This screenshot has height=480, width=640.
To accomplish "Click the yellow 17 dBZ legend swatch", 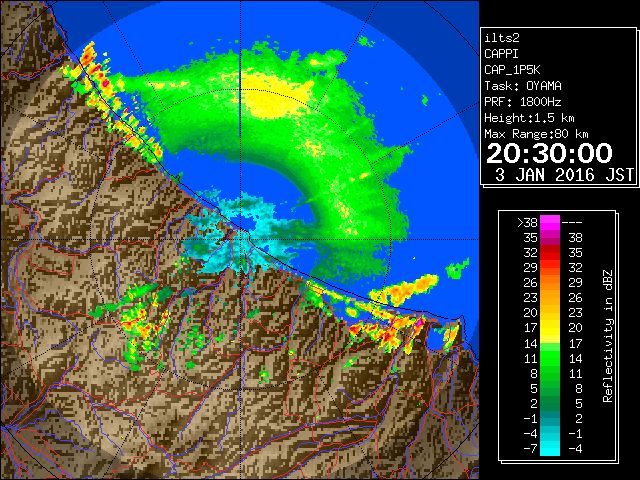I will point(550,328).
